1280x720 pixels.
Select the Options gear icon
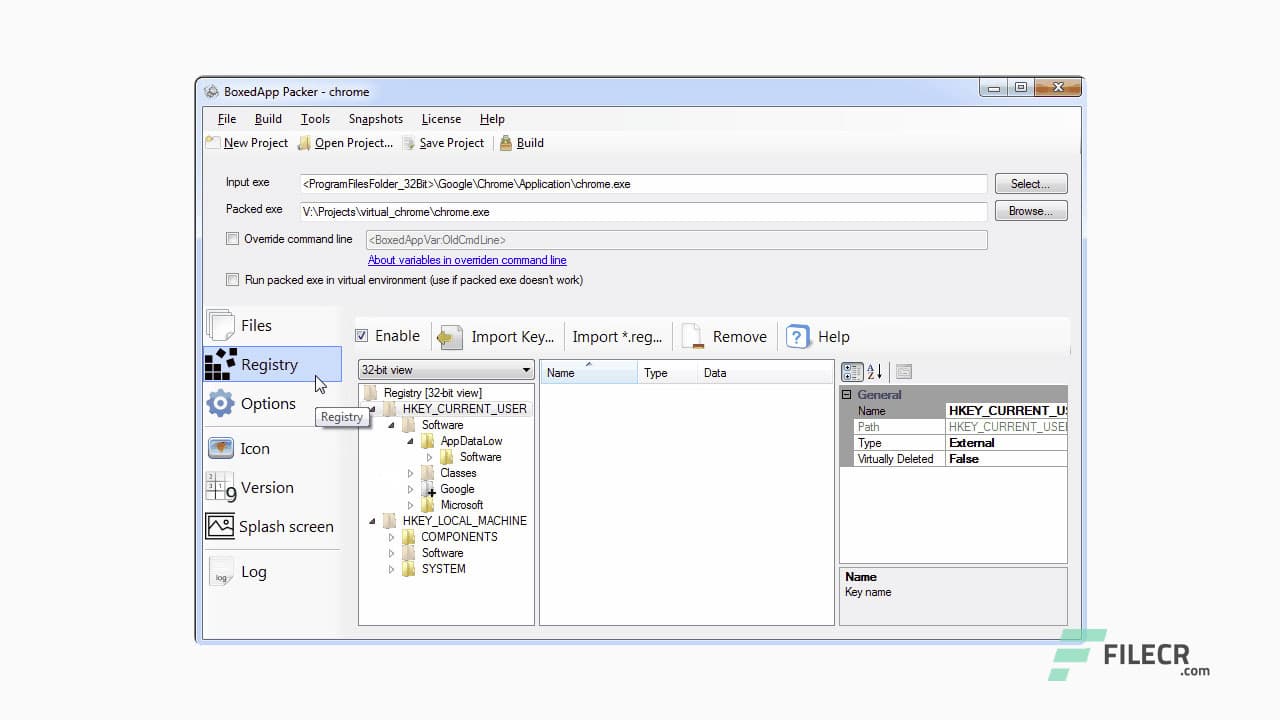click(220, 403)
